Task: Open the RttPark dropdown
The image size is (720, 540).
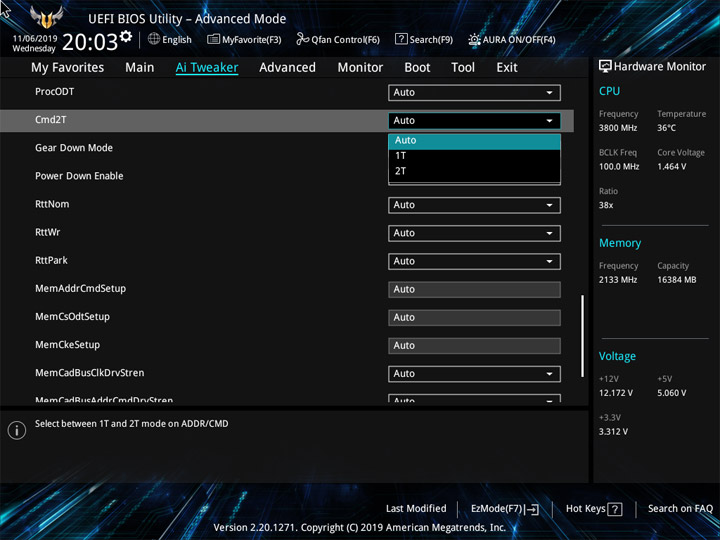Action: tap(474, 261)
